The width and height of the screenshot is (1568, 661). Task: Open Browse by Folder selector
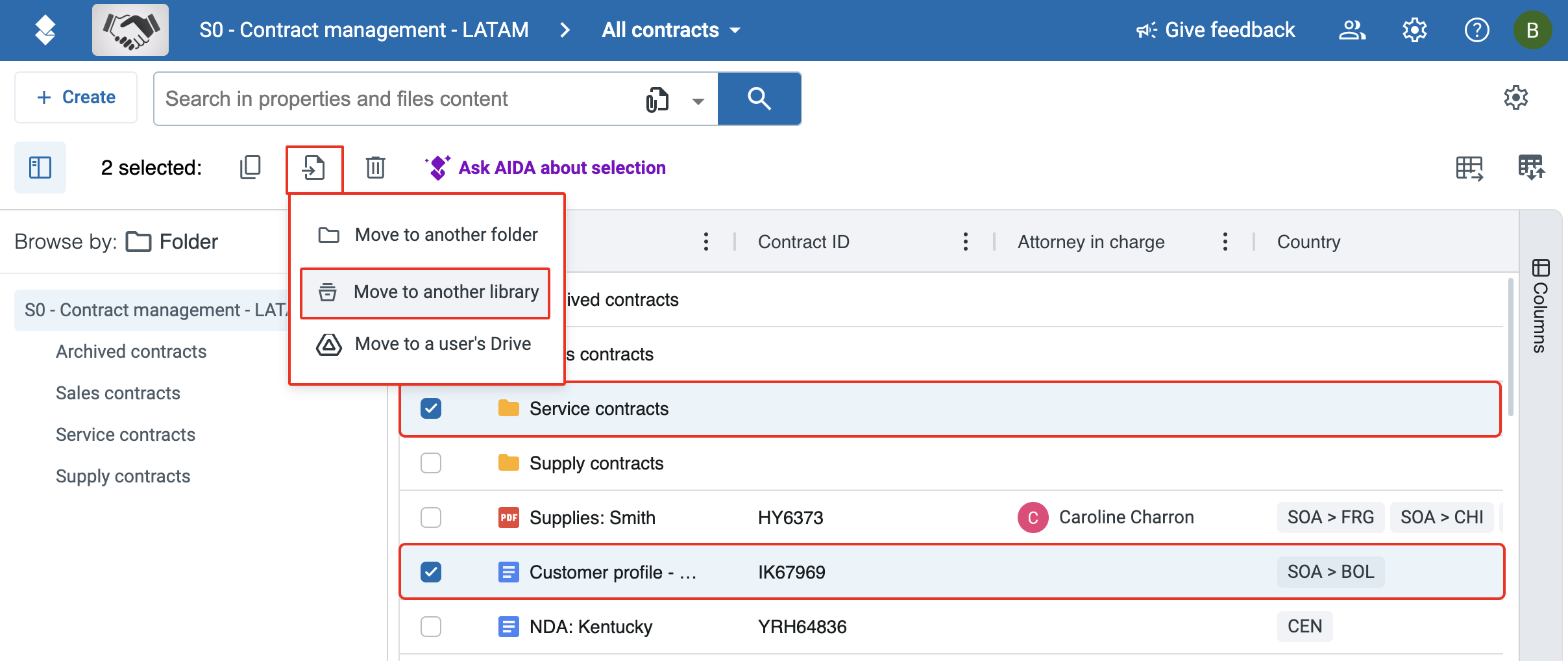[x=172, y=242]
